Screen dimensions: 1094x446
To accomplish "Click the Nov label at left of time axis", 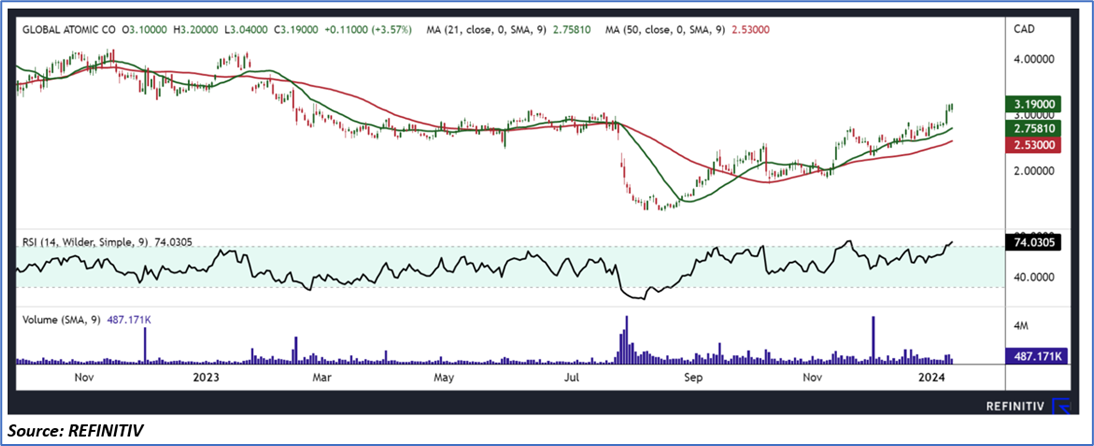I will coord(83,378).
